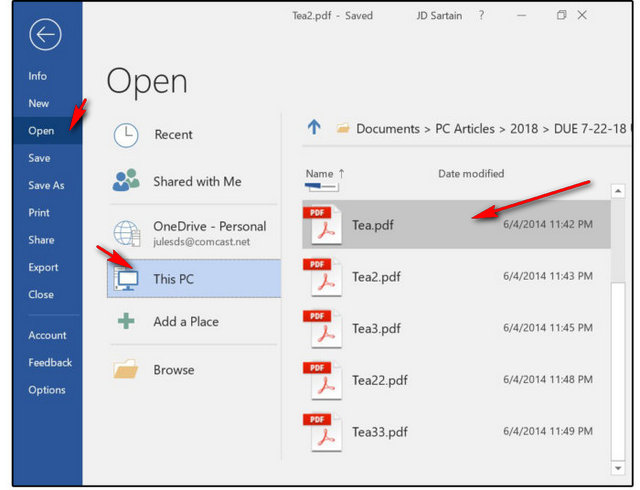The width and height of the screenshot is (640, 490).
Task: Click the Tea22.pdf file name
Action: 380,380
